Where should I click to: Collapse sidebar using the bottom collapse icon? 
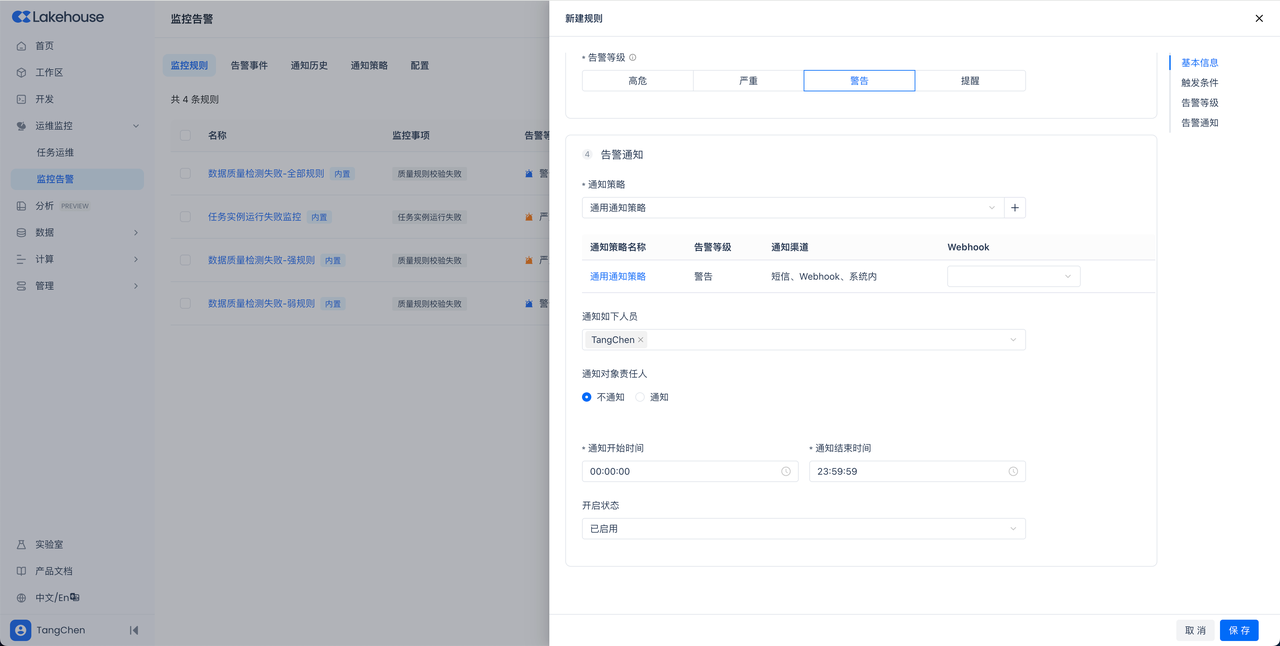tap(134, 630)
